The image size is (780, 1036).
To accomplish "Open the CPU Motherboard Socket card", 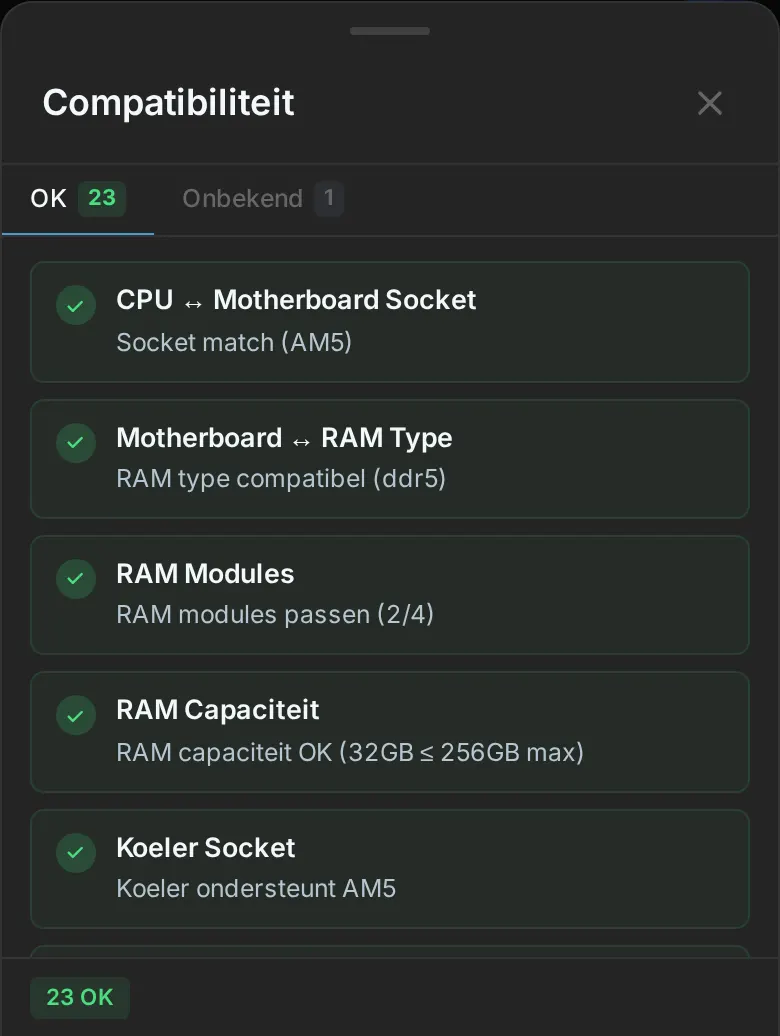I will coord(390,322).
